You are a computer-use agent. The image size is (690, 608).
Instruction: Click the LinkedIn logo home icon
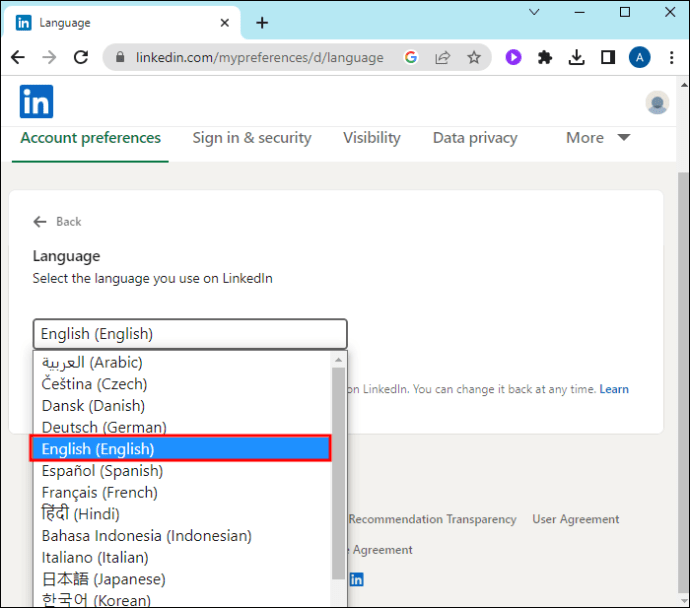(37, 102)
